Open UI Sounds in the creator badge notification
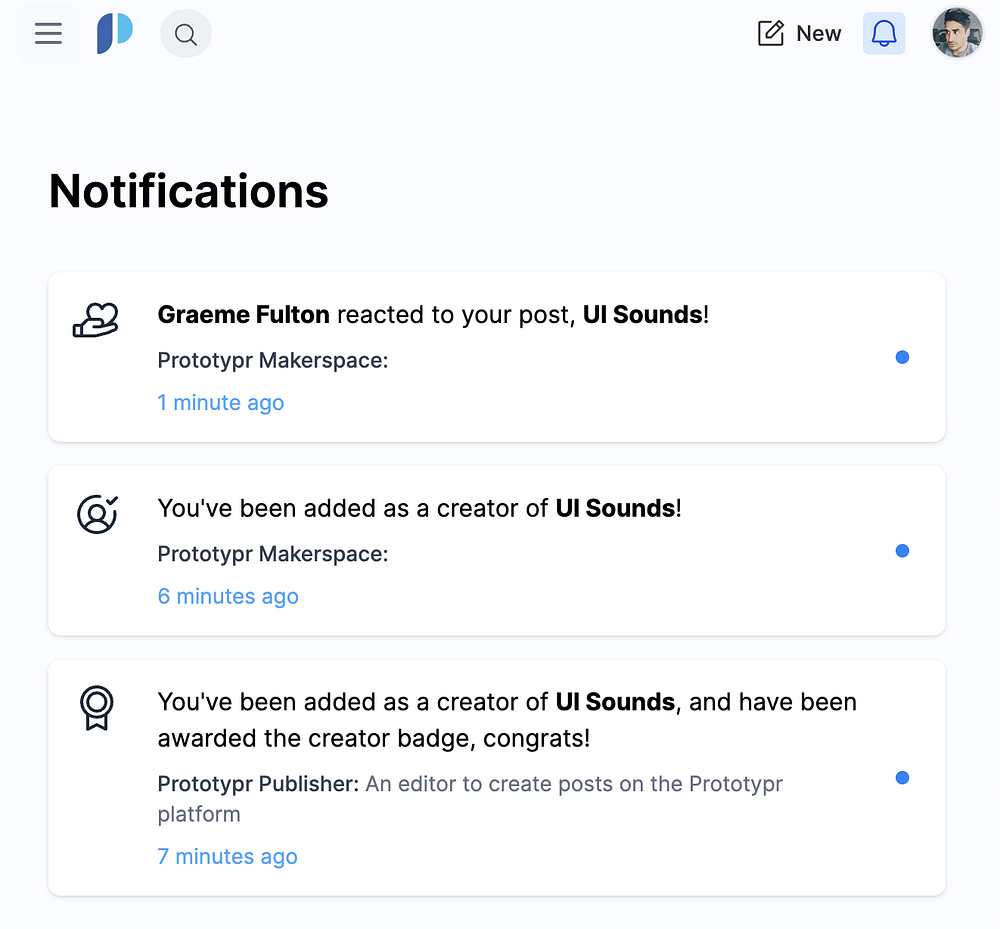 tap(615, 702)
